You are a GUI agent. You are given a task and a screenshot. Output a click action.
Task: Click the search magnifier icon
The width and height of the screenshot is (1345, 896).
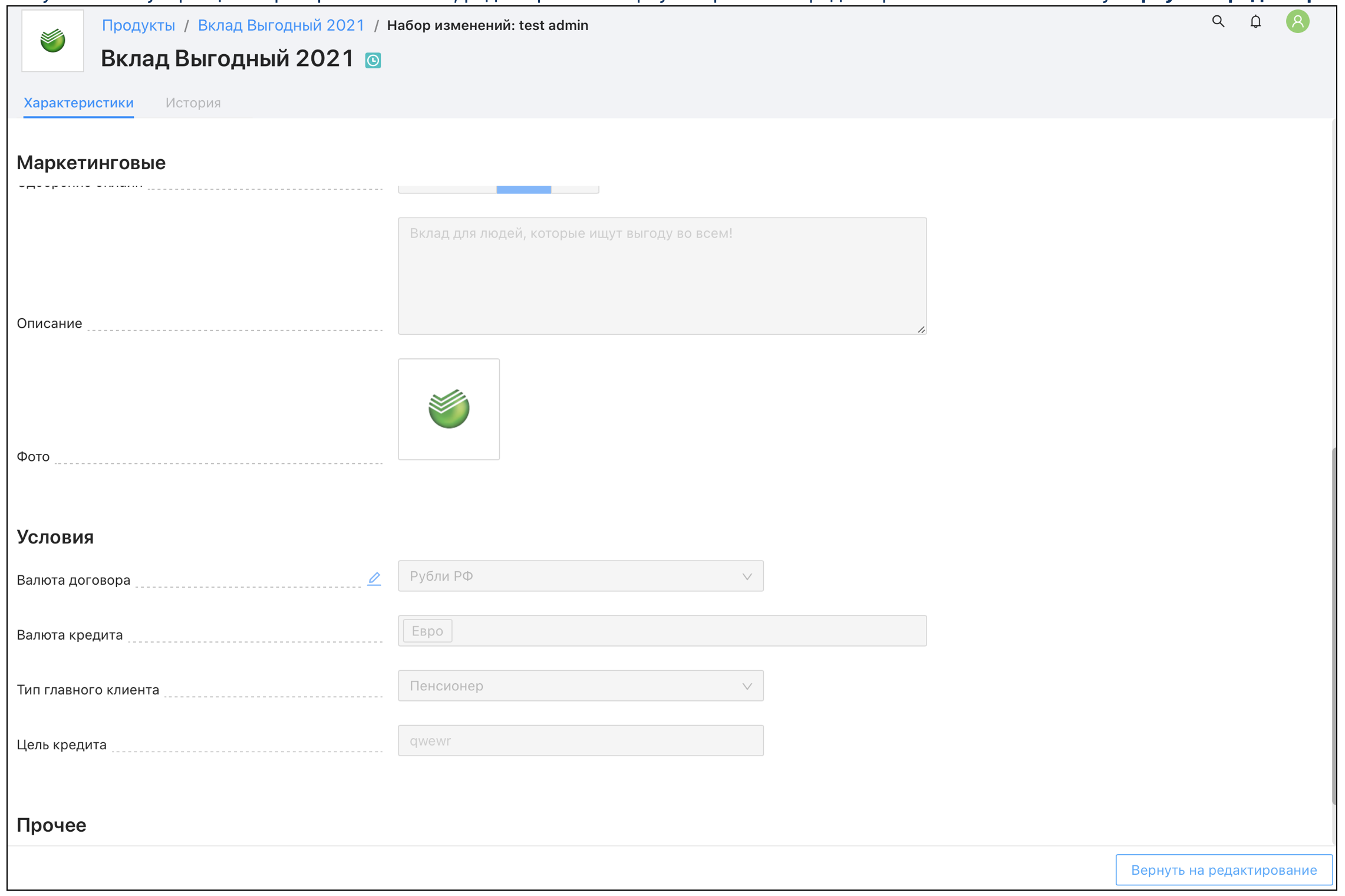(x=1218, y=22)
